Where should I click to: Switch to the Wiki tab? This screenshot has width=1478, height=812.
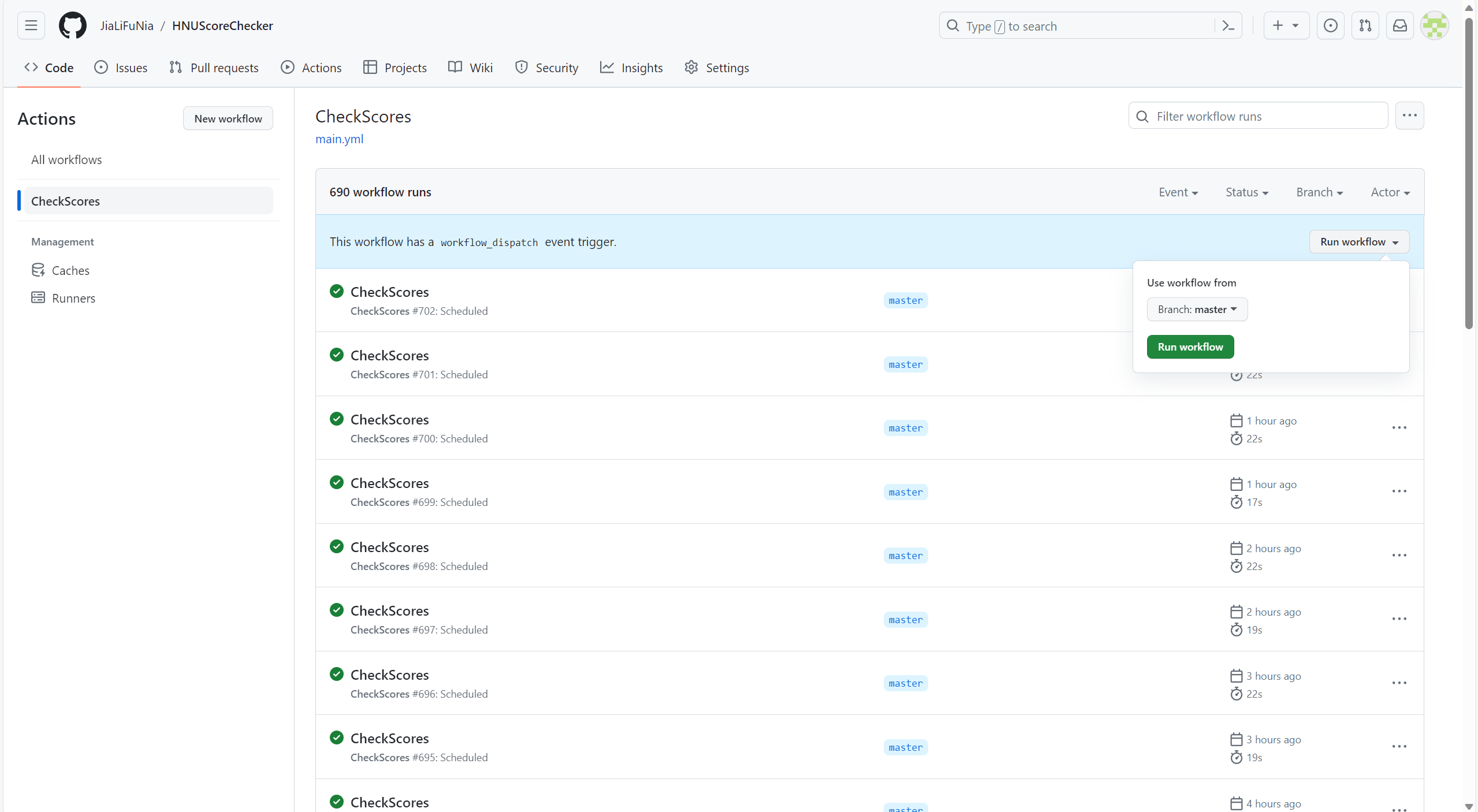471,68
